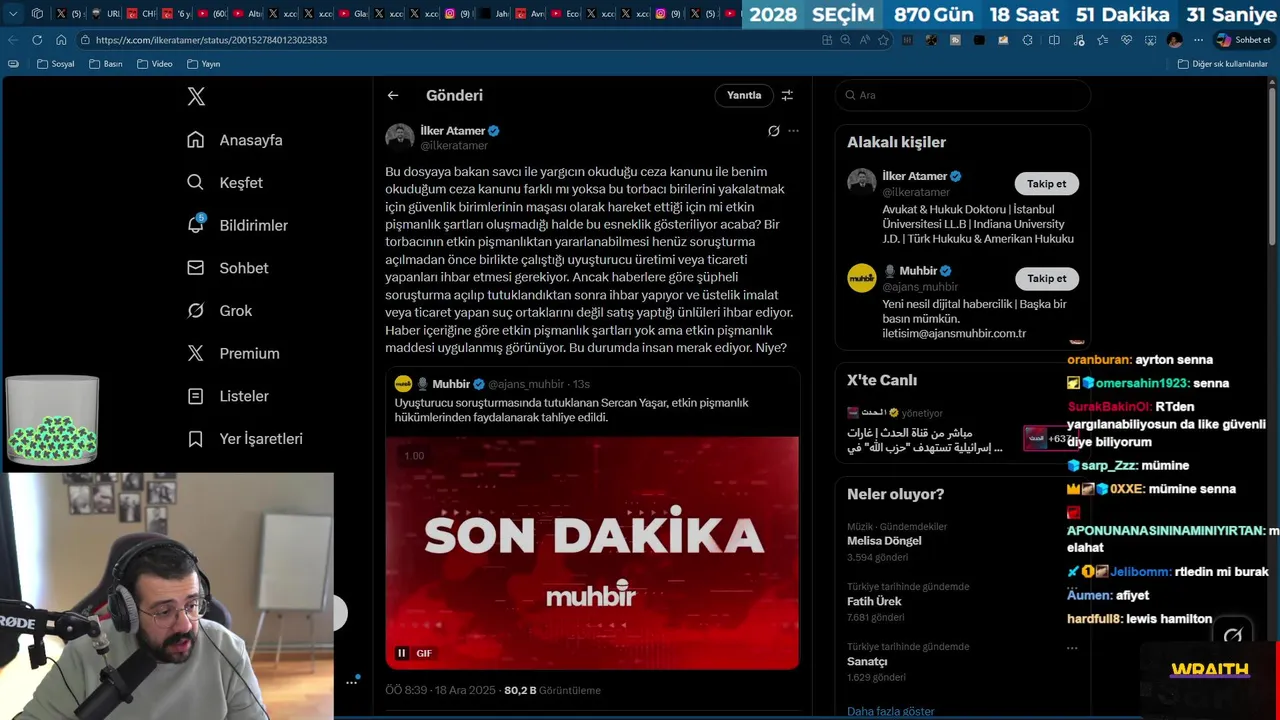This screenshot has height=720, width=1280.
Task: Switch to the URL tab
Action: (108, 14)
